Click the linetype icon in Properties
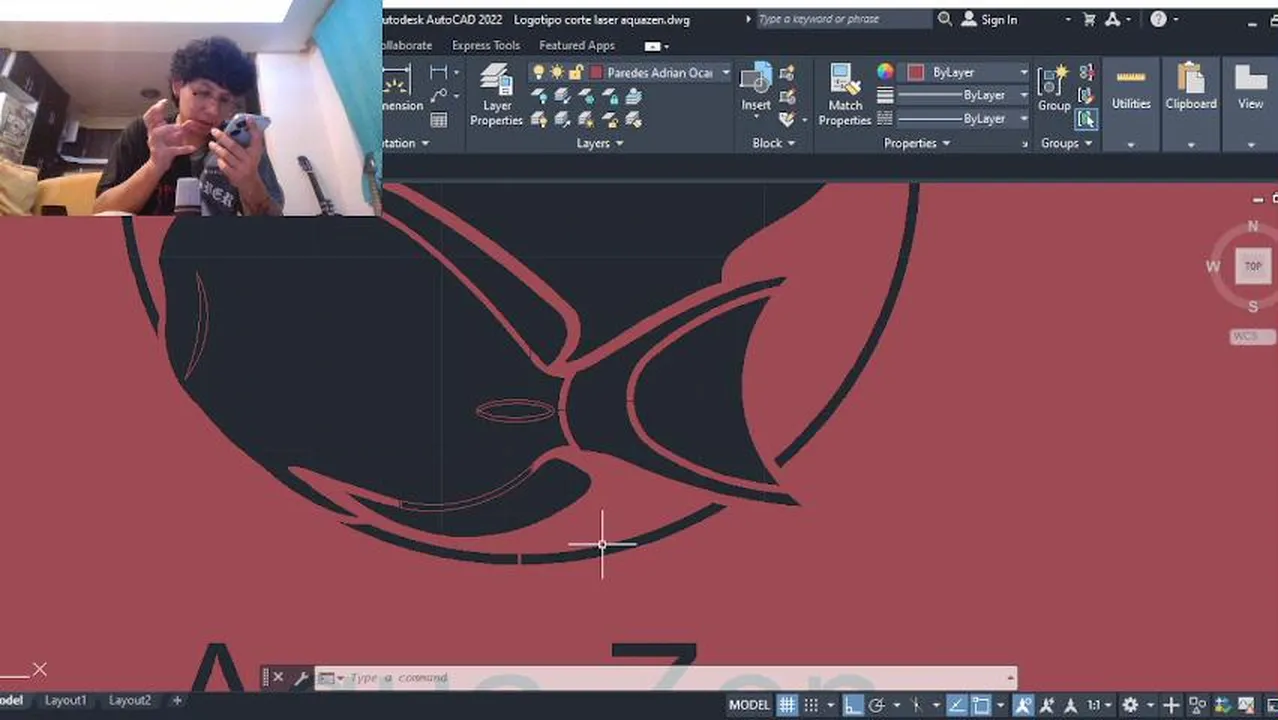 coord(885,118)
